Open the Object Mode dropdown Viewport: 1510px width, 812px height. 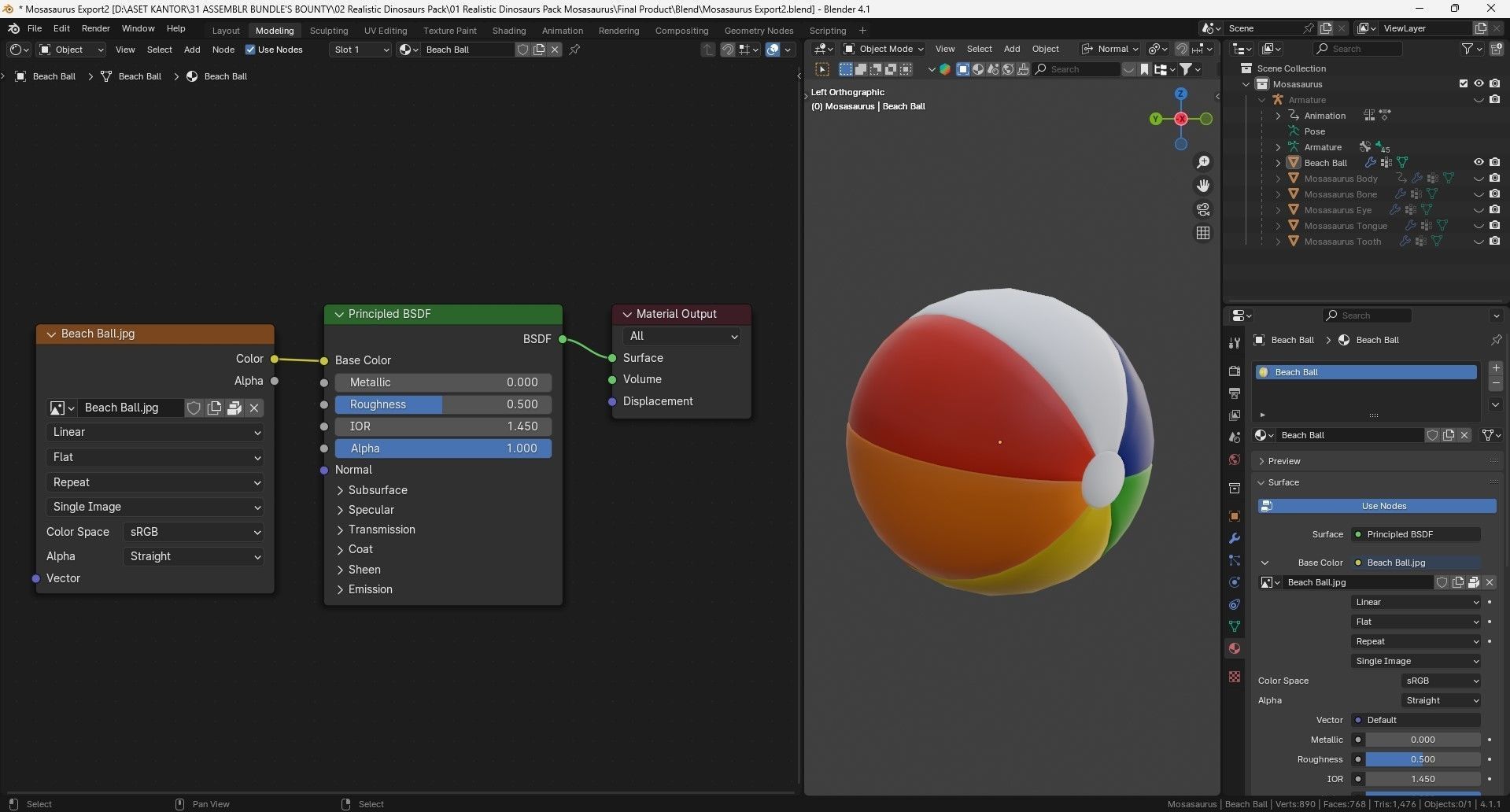coord(884,49)
